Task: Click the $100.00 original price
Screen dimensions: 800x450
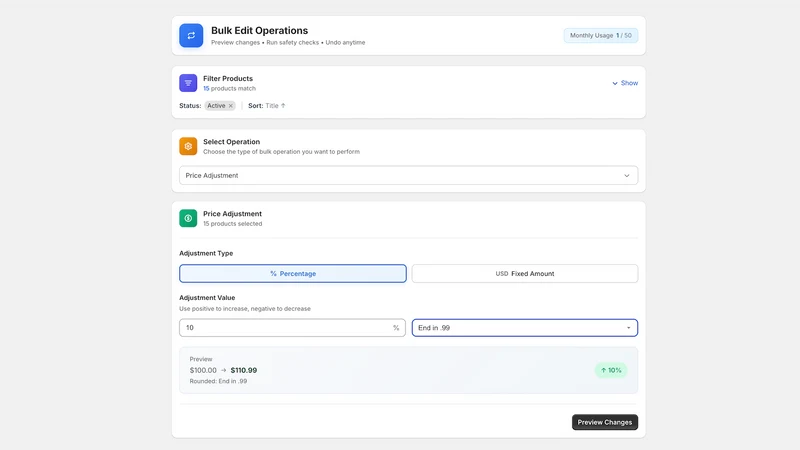Action: tap(203, 370)
